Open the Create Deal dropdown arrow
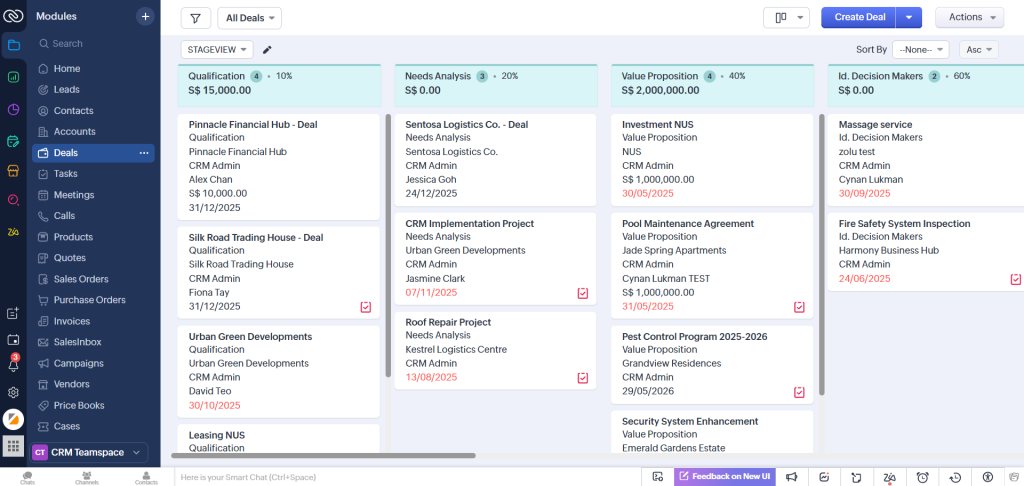Viewport: 1024px width, 486px height. click(x=908, y=17)
